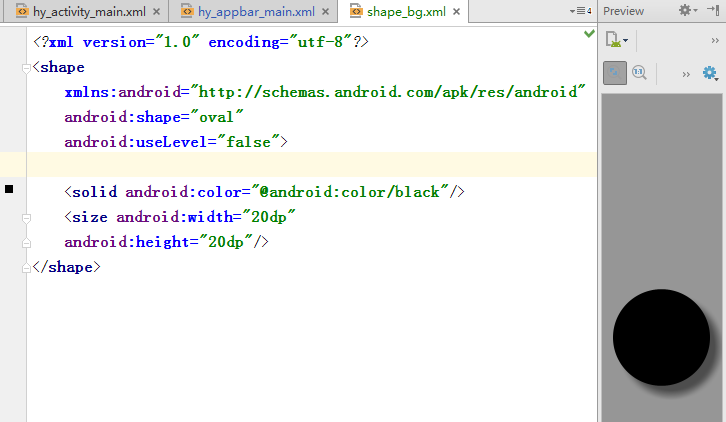Image resolution: width=726 pixels, height=422 pixels.
Task: Close the hy_activity_main.xml tab
Action: (156, 12)
